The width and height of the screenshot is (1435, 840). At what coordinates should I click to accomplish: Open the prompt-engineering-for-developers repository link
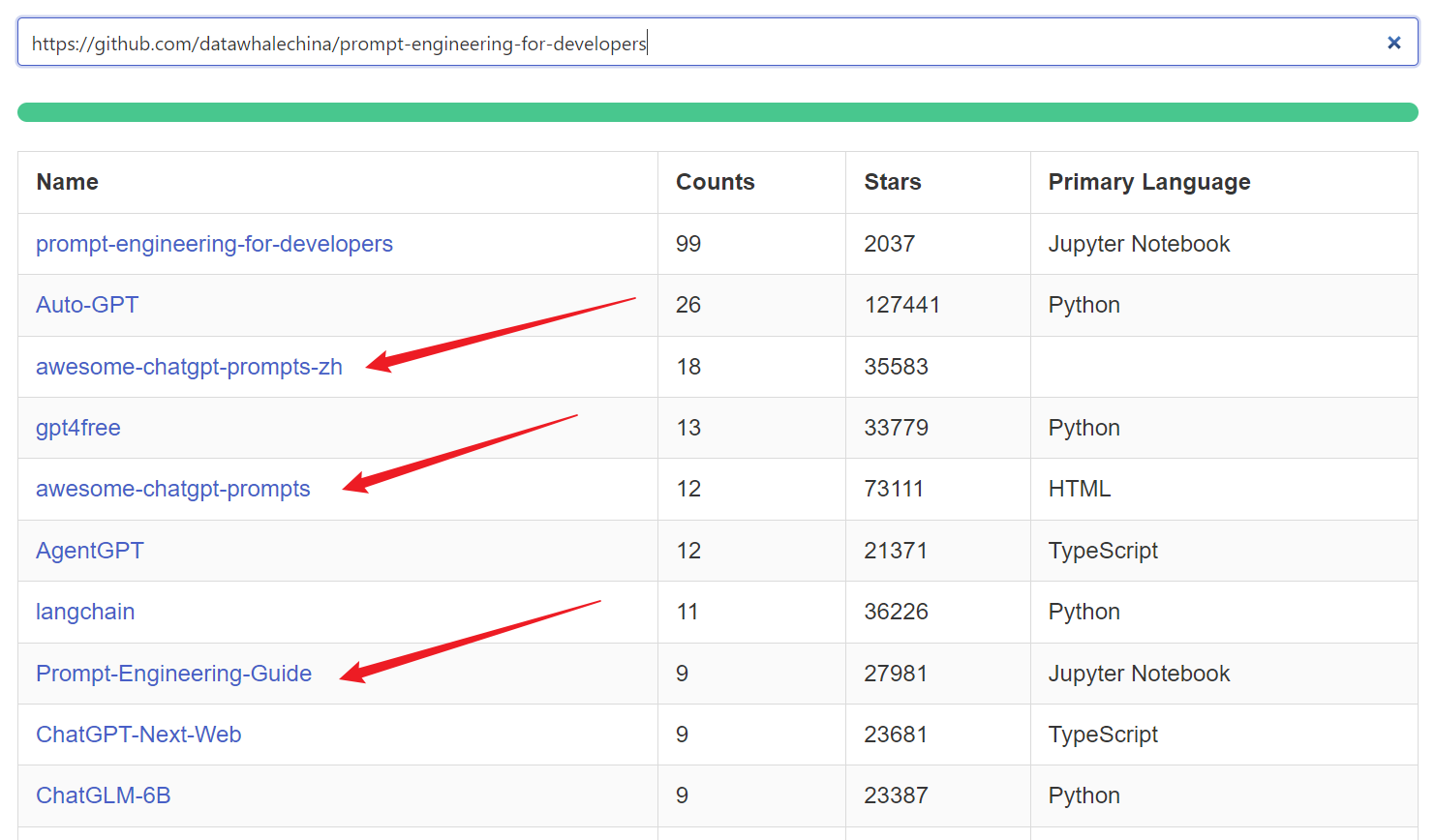point(214,244)
